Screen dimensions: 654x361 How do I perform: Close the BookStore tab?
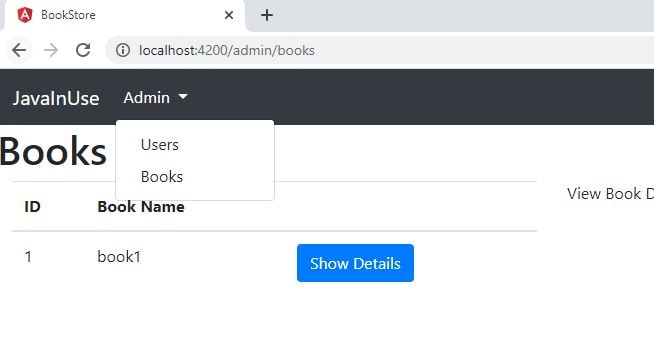coord(229,15)
